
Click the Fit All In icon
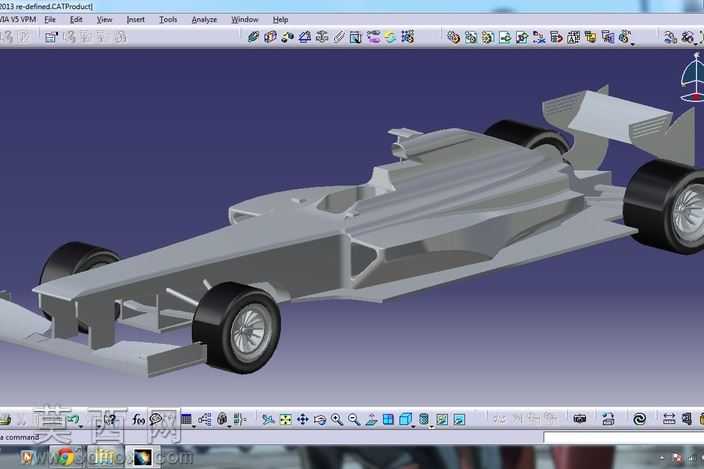(286, 420)
